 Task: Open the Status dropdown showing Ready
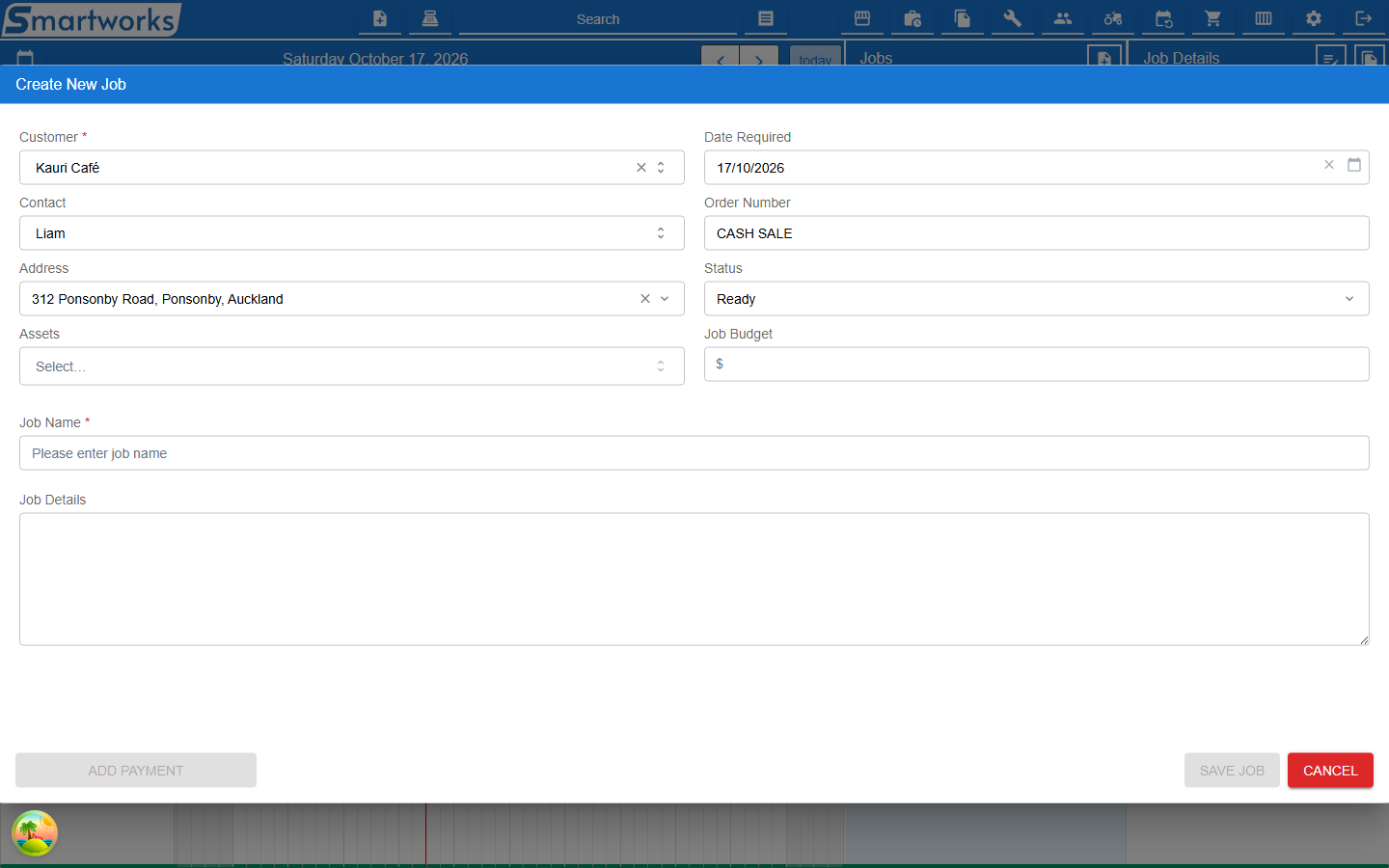click(1037, 299)
